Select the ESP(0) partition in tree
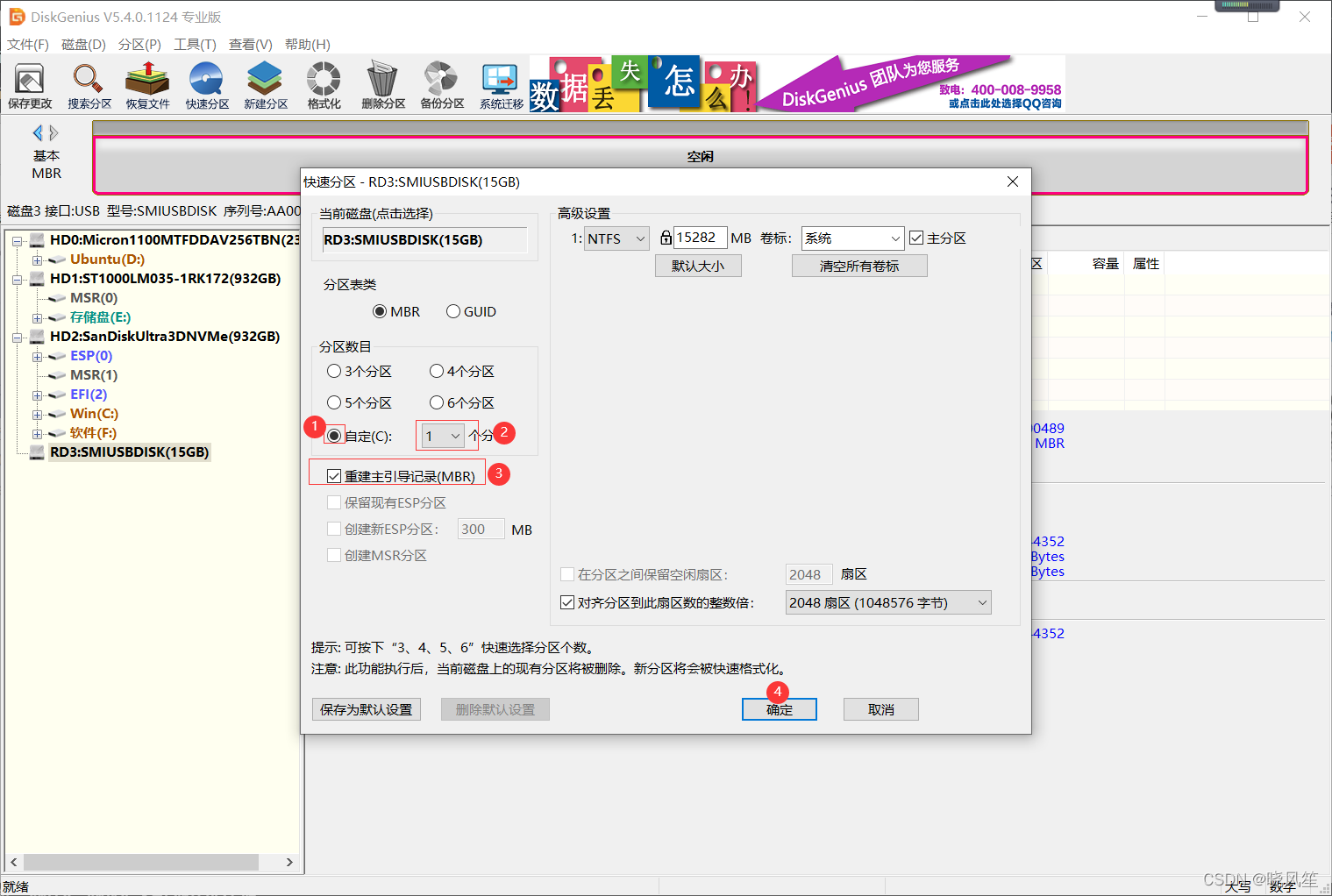This screenshot has width=1332, height=896. (x=91, y=356)
